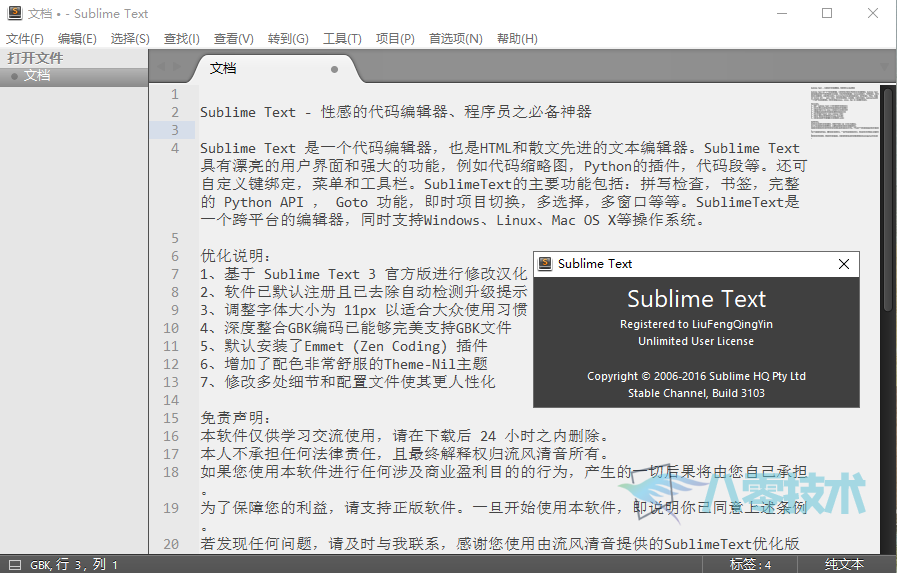Image resolution: width=897 pixels, height=573 pixels.
Task: Close the Sublime Text about dialog
Action: click(x=844, y=264)
